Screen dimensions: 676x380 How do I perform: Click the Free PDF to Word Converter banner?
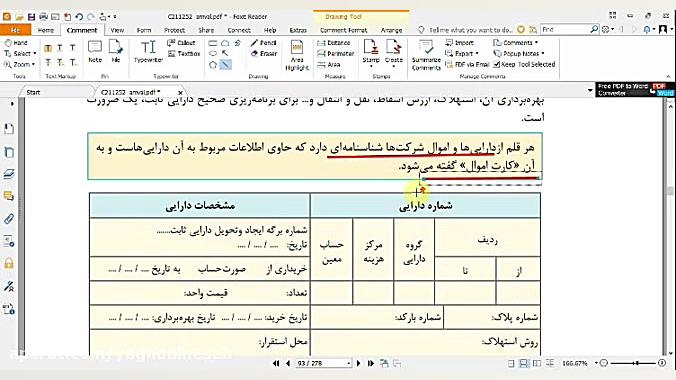click(x=635, y=90)
